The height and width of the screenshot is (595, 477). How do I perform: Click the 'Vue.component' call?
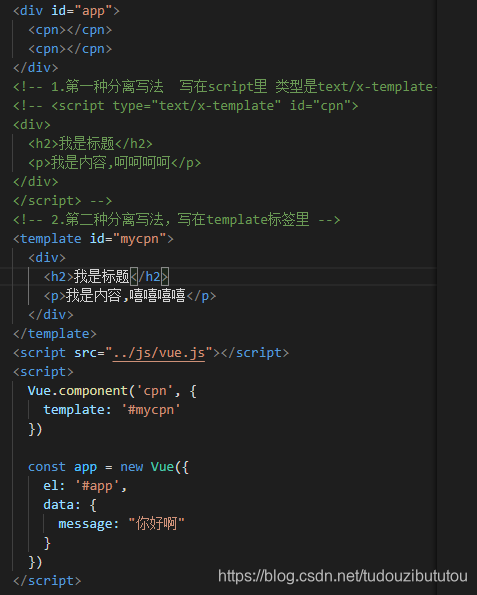pyautogui.click(x=77, y=391)
